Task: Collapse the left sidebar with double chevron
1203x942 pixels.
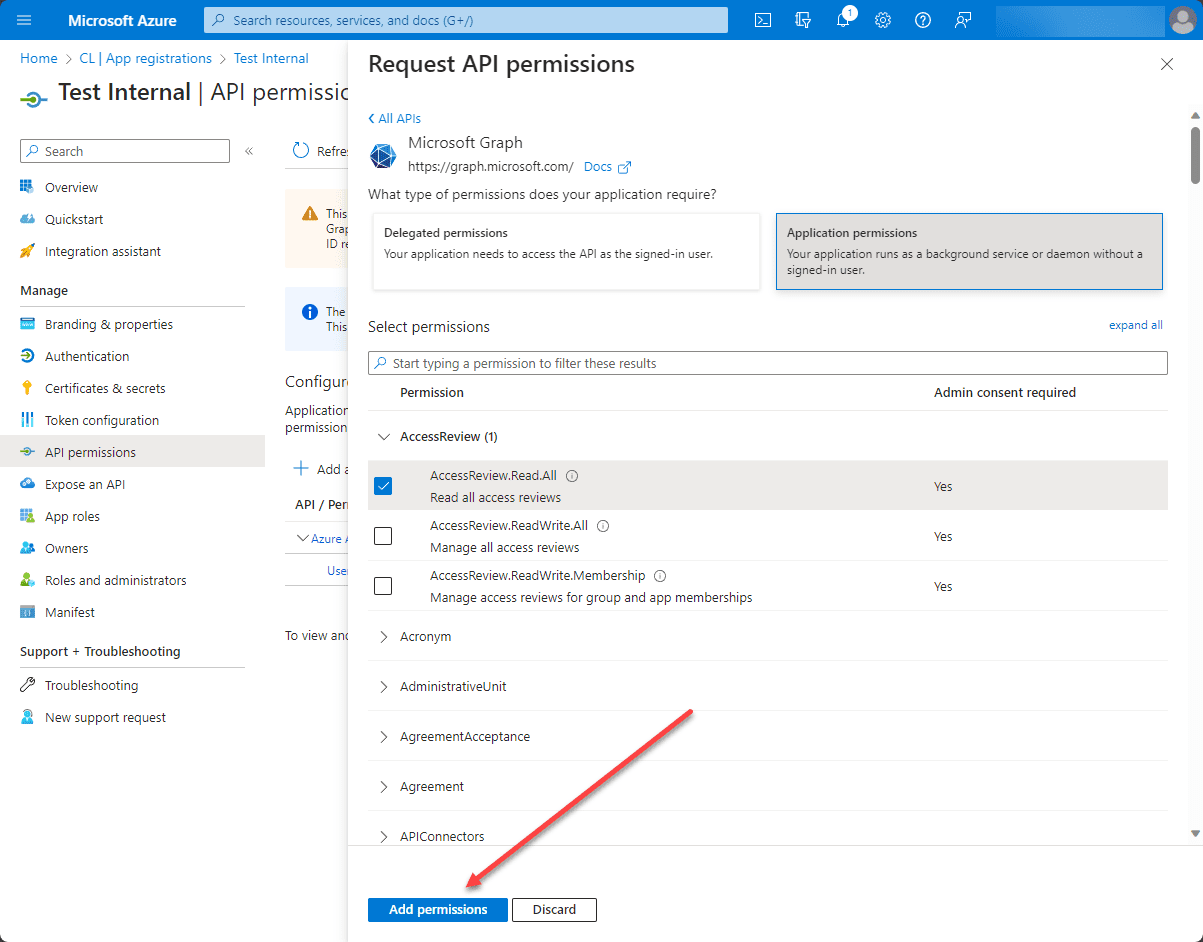Action: (x=249, y=151)
